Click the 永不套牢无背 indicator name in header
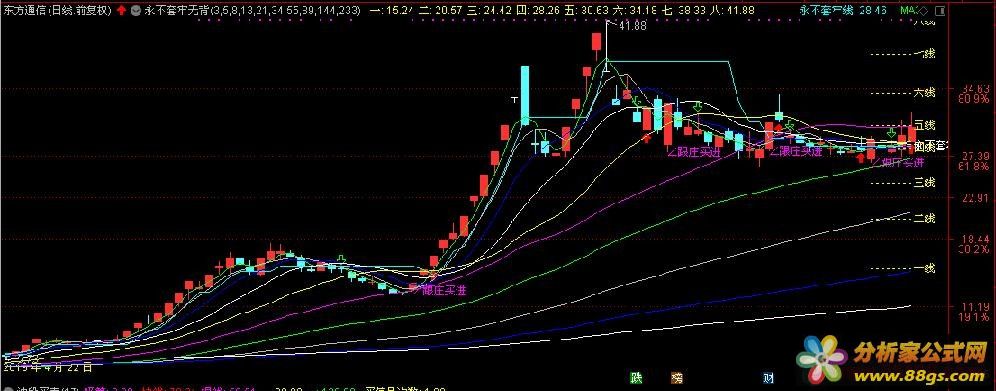The width and height of the screenshot is (996, 391). pyautogui.click(x=177, y=11)
